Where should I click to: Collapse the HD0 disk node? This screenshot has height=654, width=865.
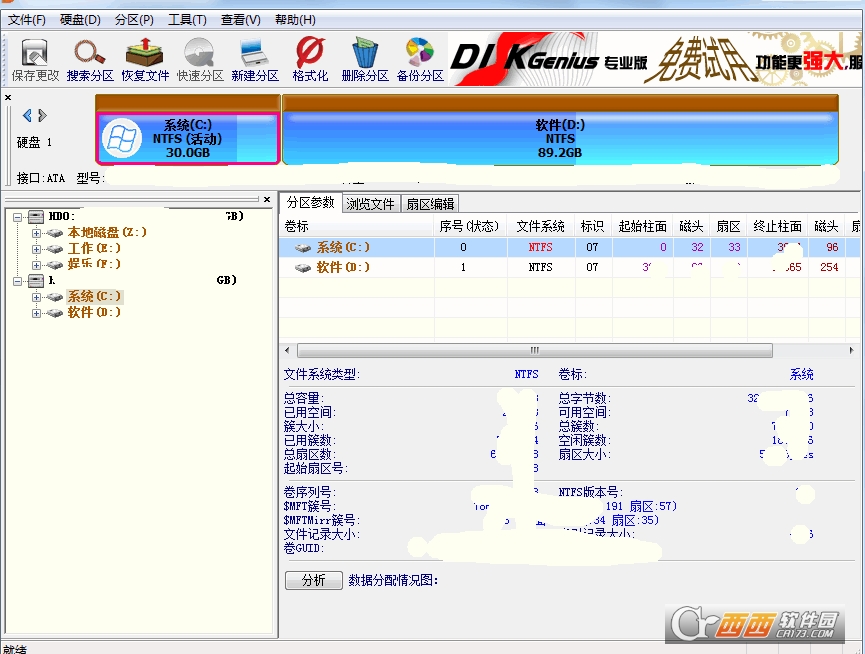pos(18,217)
